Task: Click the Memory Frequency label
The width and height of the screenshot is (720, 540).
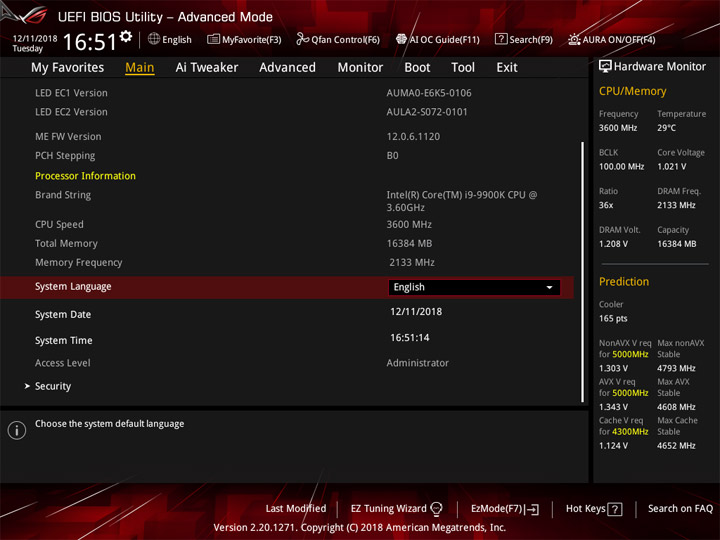Action: 79,263
